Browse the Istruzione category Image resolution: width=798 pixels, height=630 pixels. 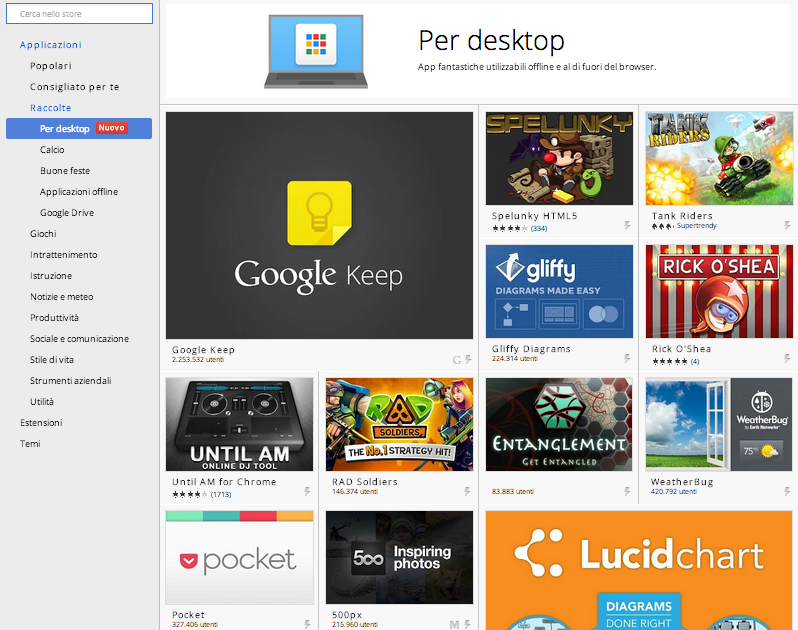tap(50, 275)
